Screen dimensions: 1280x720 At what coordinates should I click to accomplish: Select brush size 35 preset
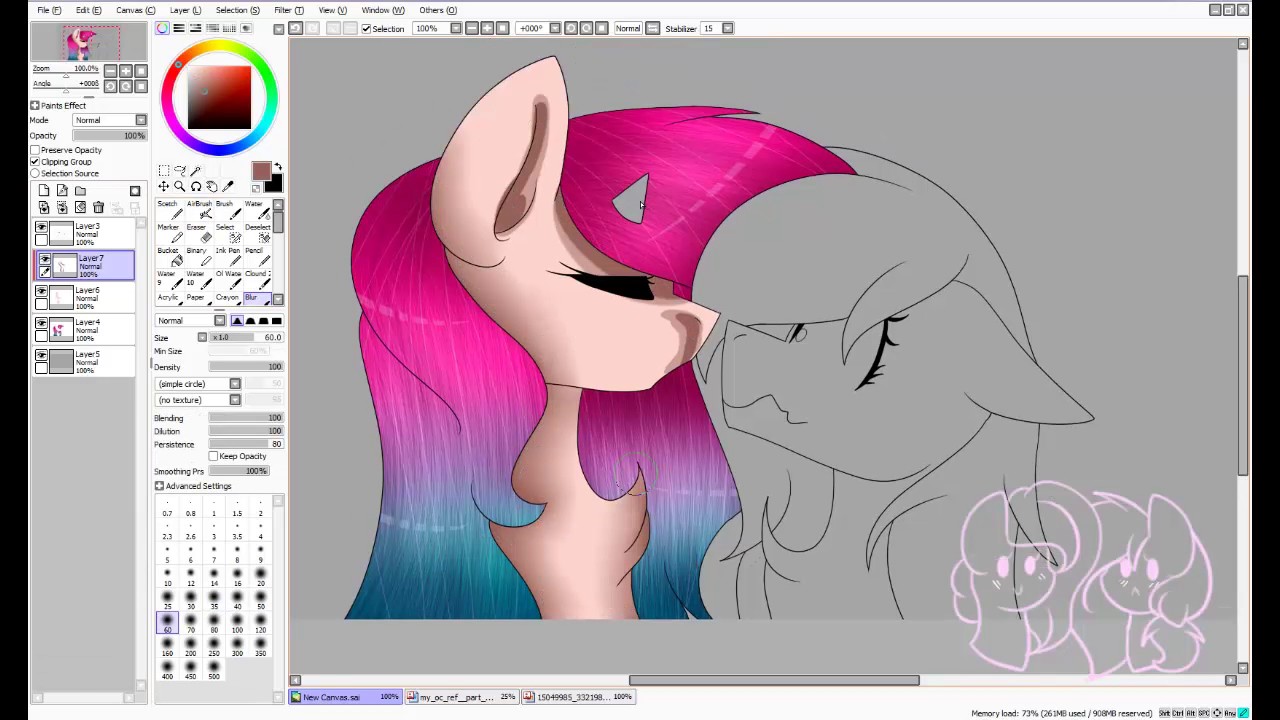[x=214, y=601]
